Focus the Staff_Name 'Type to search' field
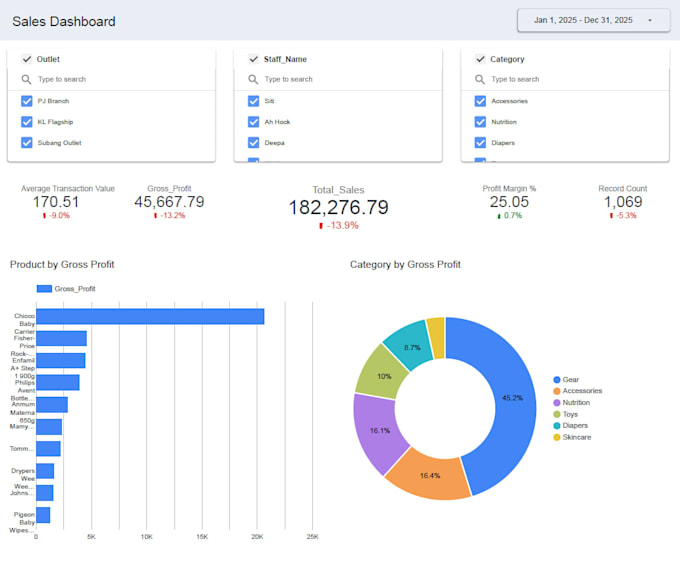 coord(338,79)
